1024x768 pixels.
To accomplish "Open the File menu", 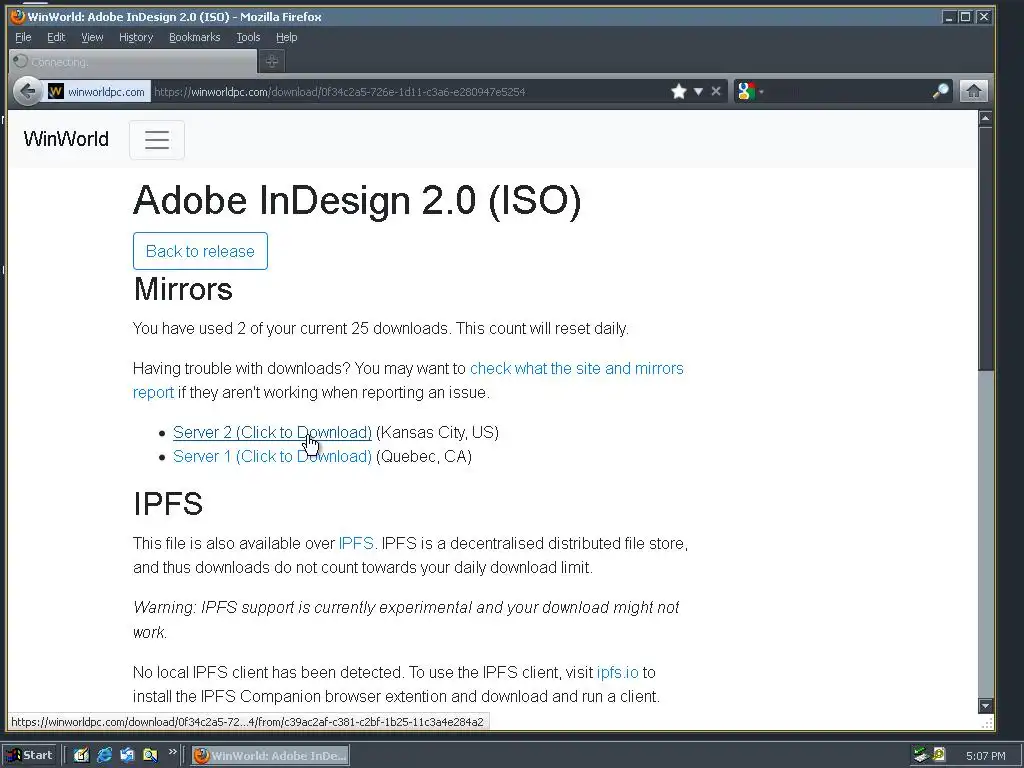I will click(x=23, y=37).
